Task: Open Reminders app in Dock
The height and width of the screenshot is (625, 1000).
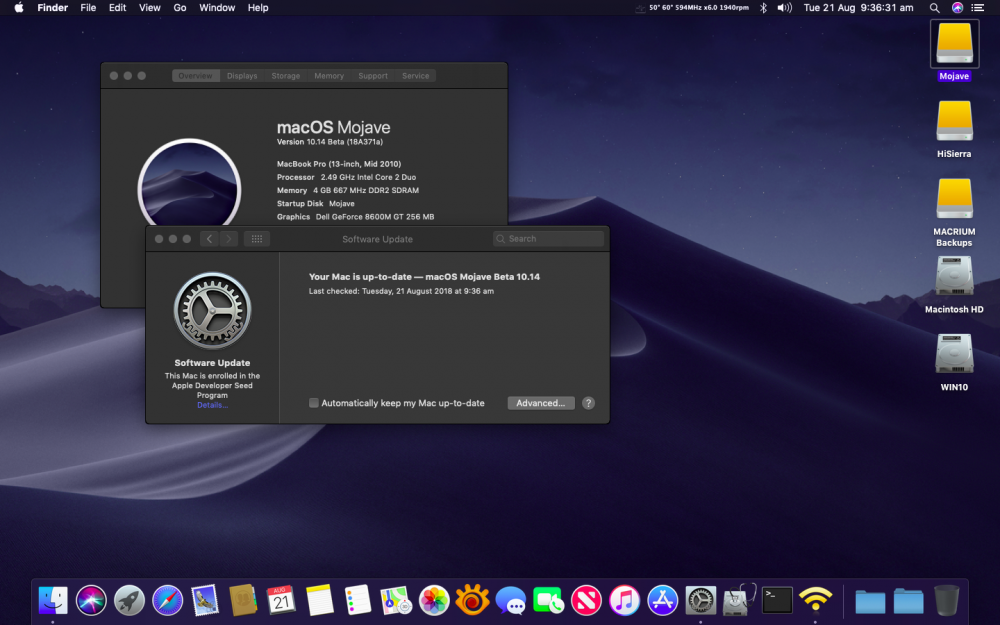Action: coord(358,600)
